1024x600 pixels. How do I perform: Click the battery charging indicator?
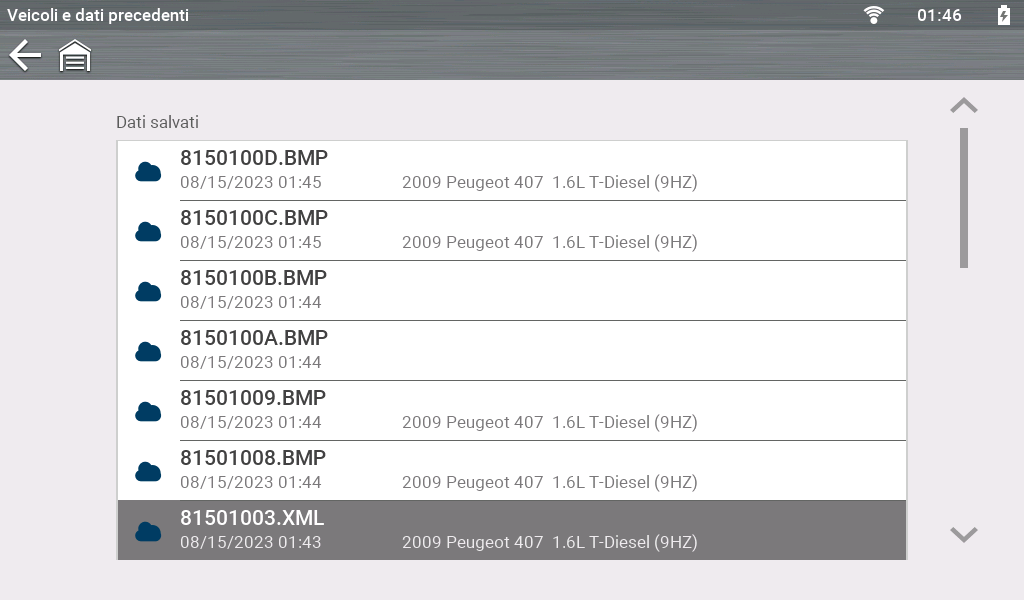[1003, 15]
